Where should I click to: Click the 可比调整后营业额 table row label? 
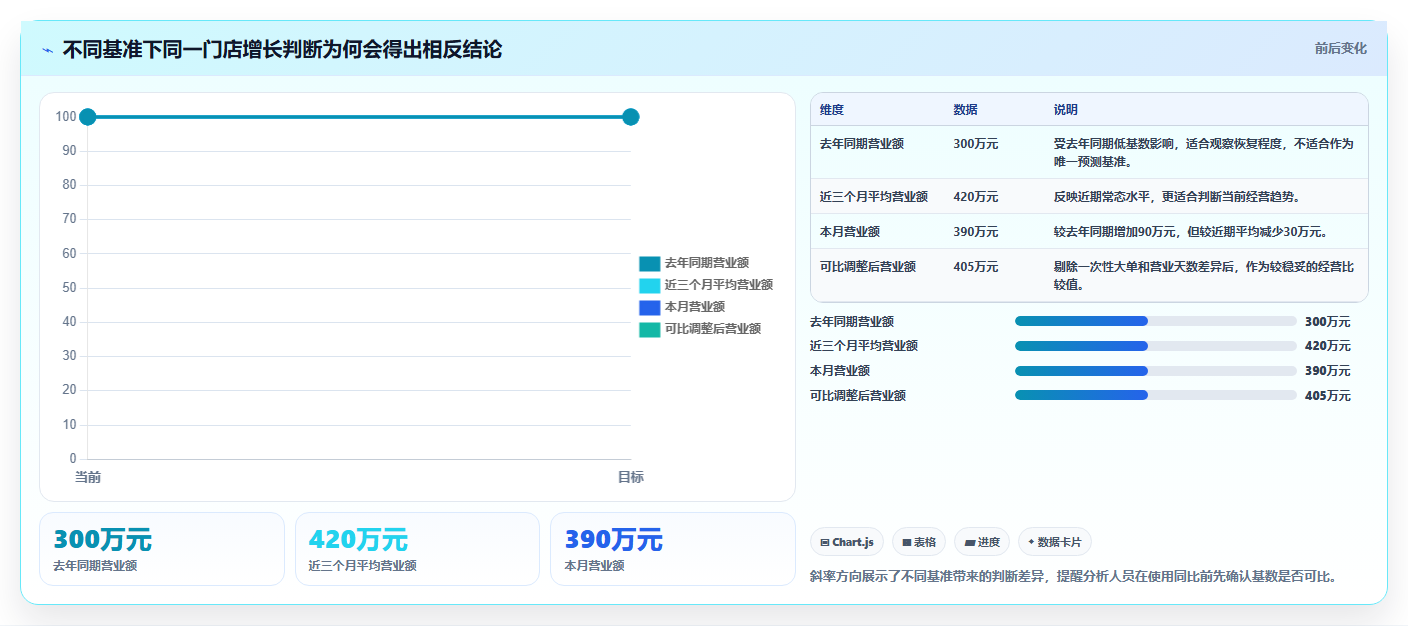click(x=868, y=267)
